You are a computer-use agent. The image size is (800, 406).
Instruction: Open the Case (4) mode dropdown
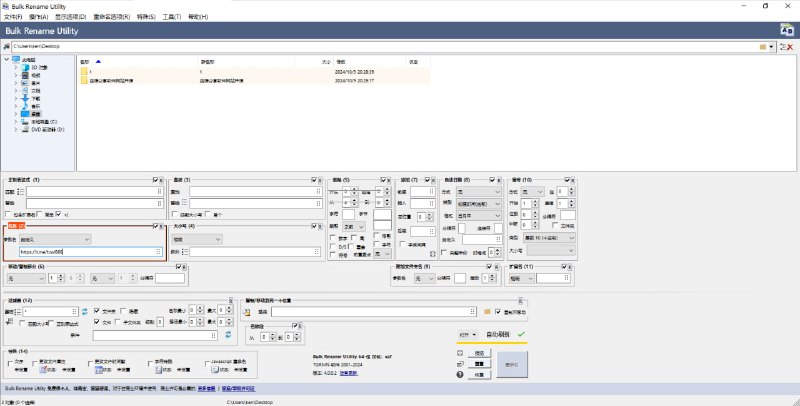[x=196, y=239]
